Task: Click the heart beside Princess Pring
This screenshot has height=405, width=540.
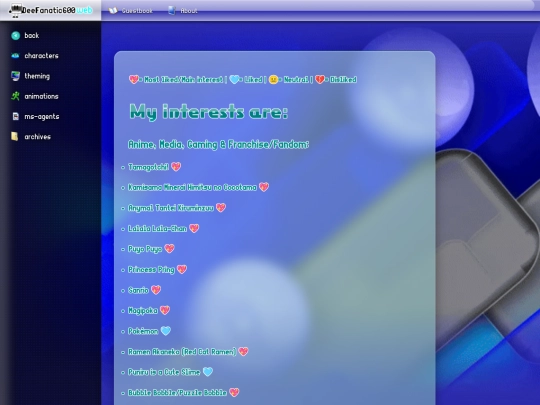Action: (x=182, y=269)
